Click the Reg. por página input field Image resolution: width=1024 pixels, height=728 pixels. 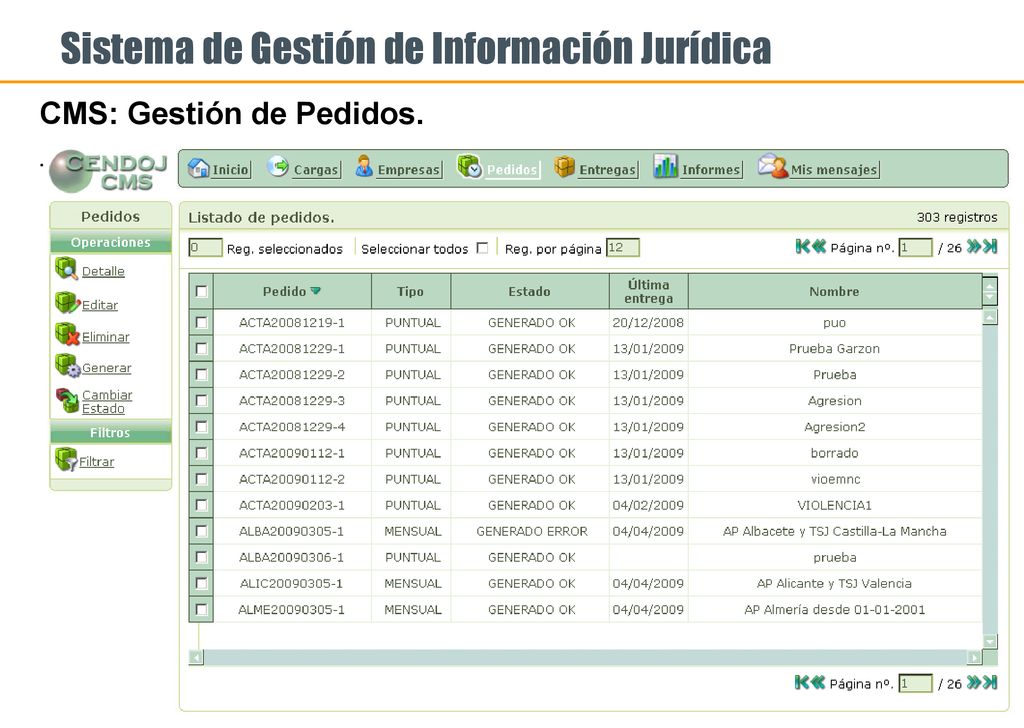pos(622,248)
